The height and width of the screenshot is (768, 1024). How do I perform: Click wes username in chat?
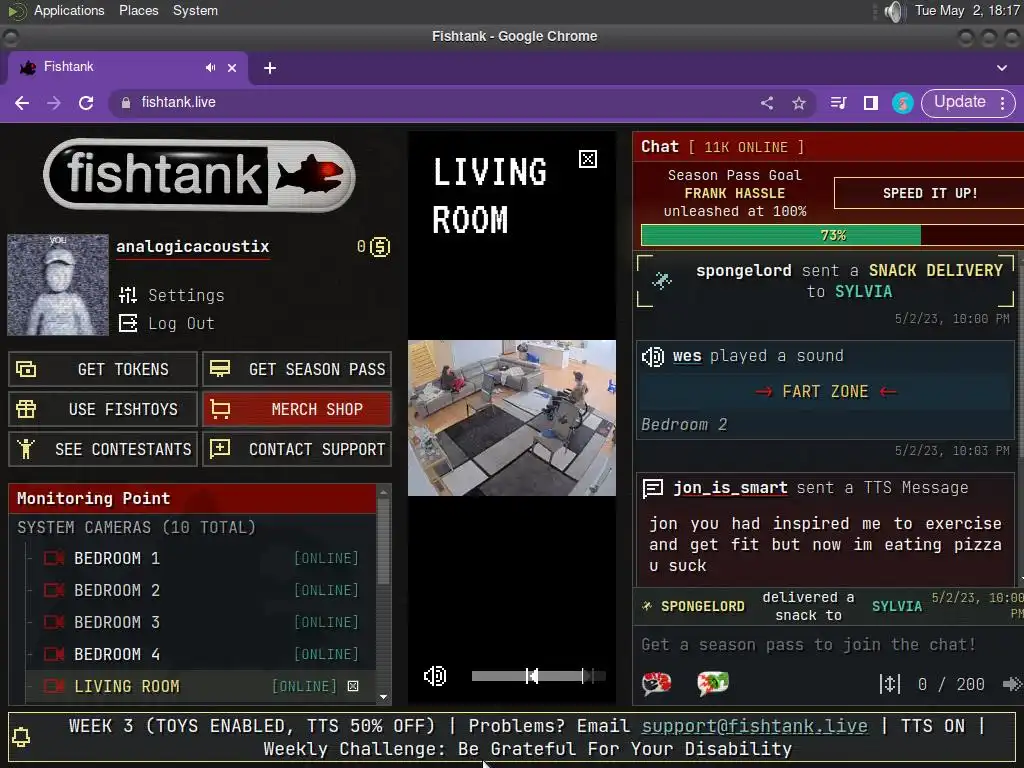click(686, 356)
